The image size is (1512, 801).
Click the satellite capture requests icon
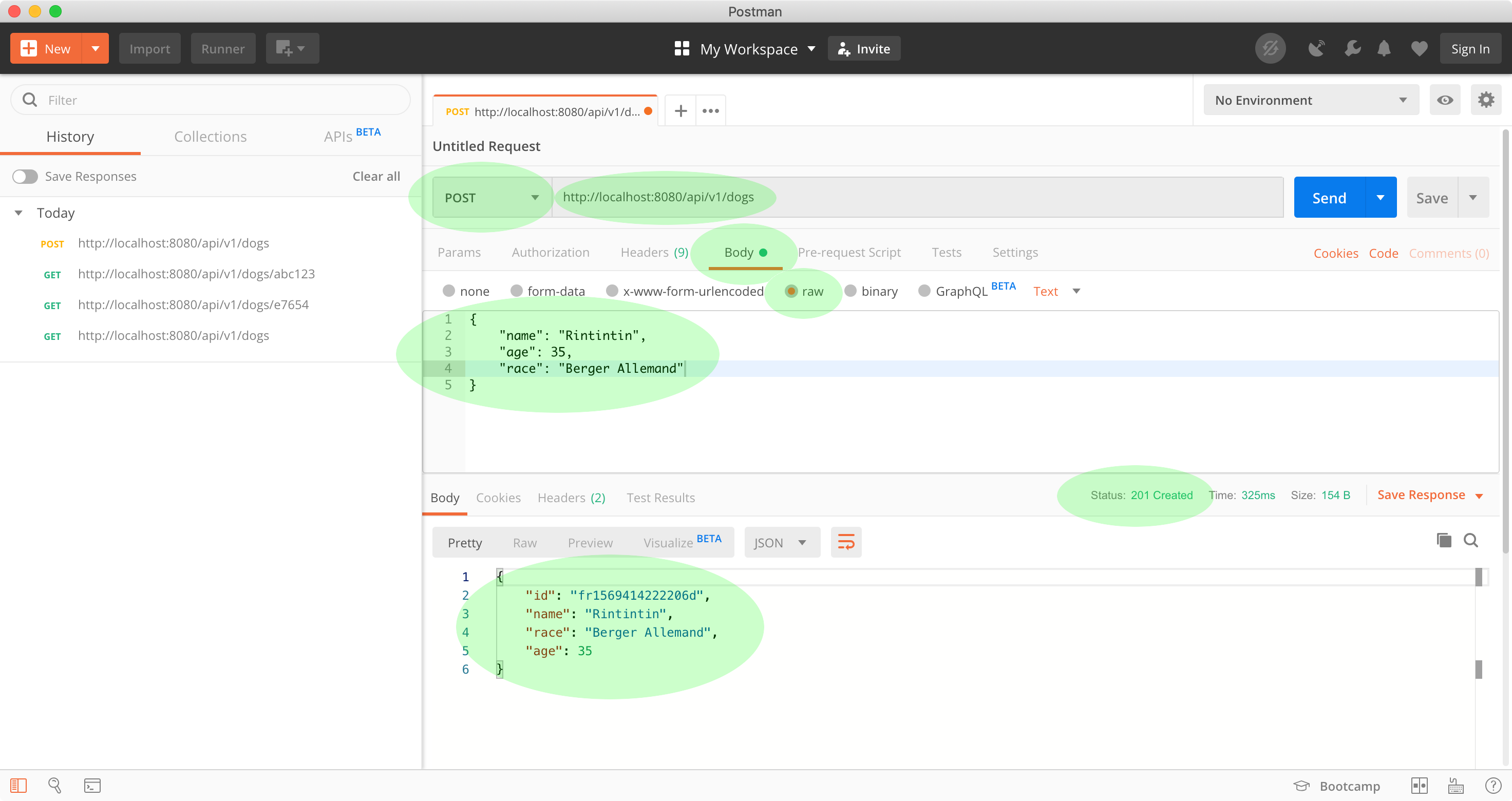tap(1316, 49)
